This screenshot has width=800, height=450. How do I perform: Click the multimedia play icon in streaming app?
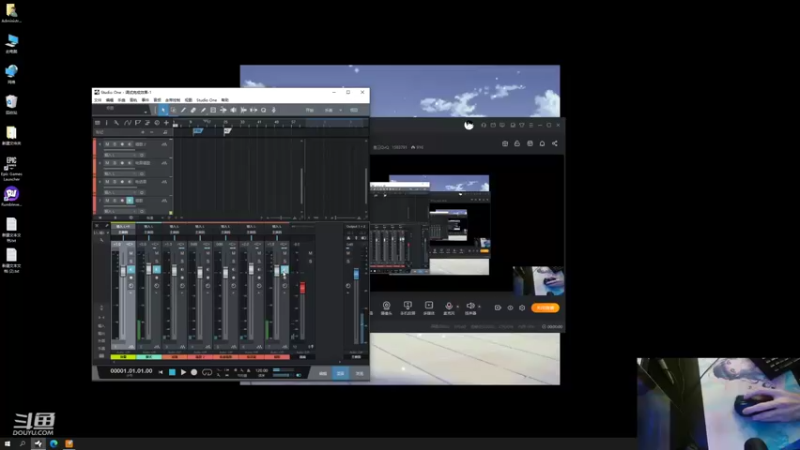click(x=429, y=305)
